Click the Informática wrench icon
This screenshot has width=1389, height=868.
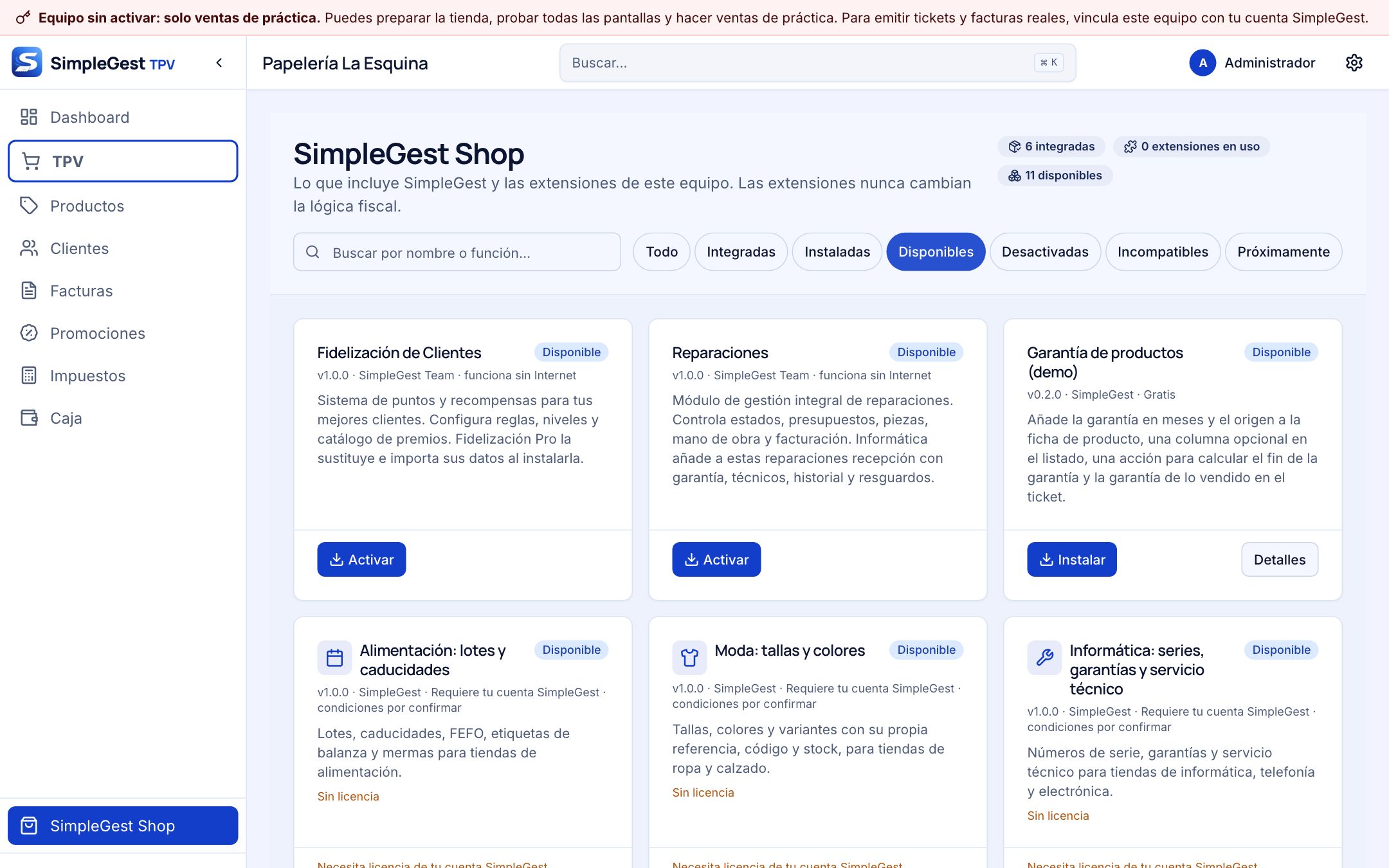point(1044,658)
